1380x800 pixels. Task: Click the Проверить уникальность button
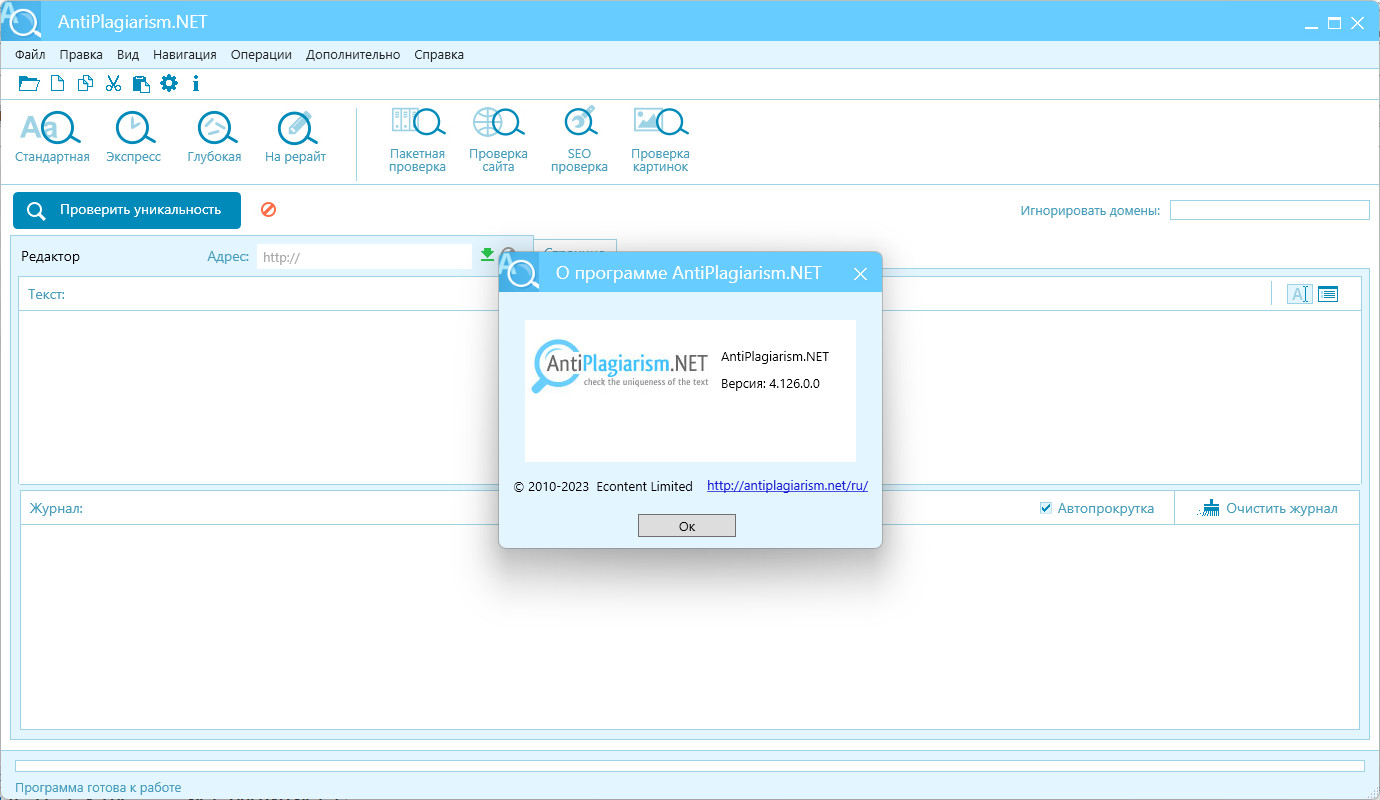point(127,210)
